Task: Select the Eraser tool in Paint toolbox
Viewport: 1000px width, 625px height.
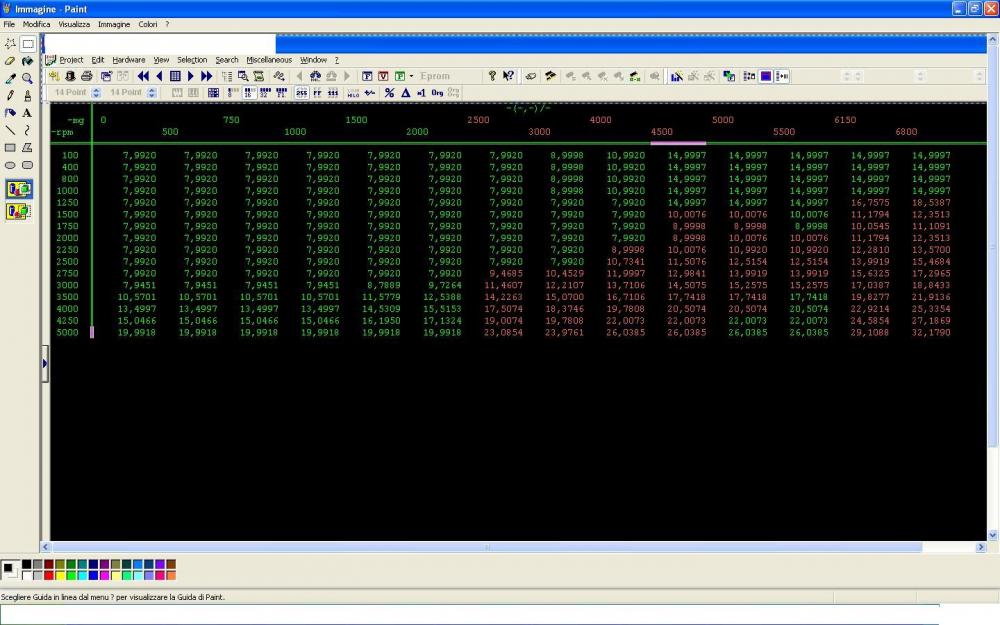Action: (x=10, y=61)
